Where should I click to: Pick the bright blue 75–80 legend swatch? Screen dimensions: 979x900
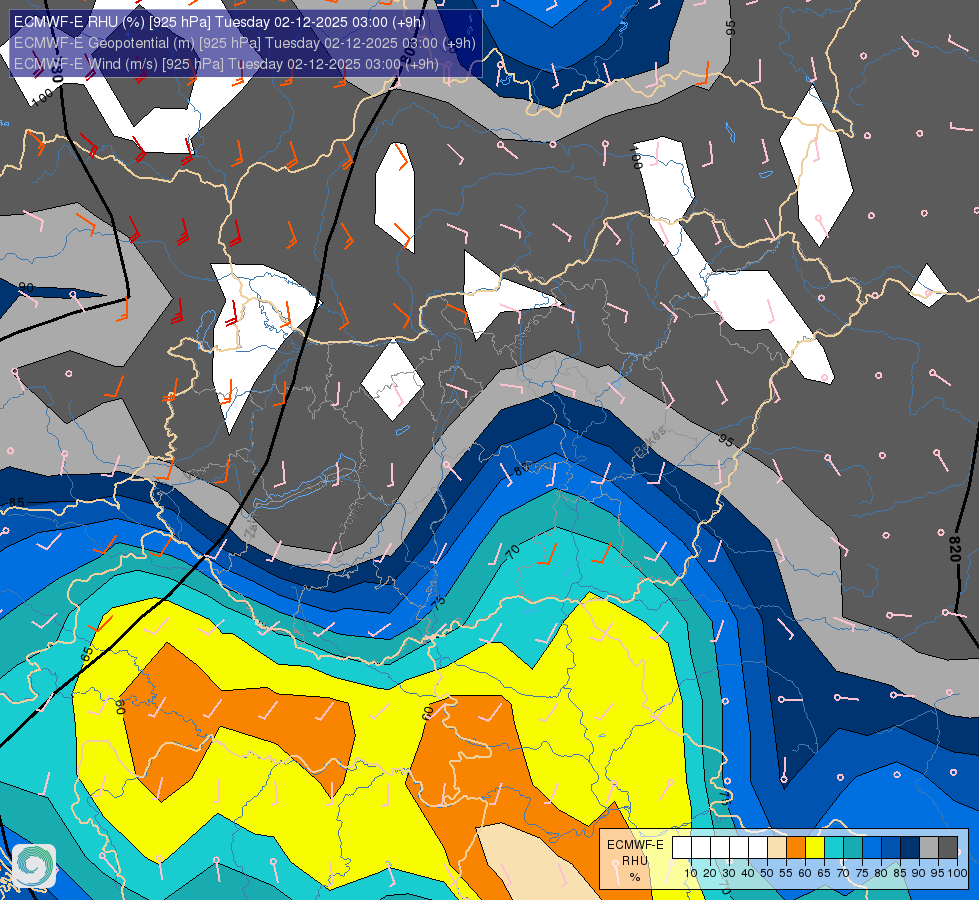(x=872, y=848)
